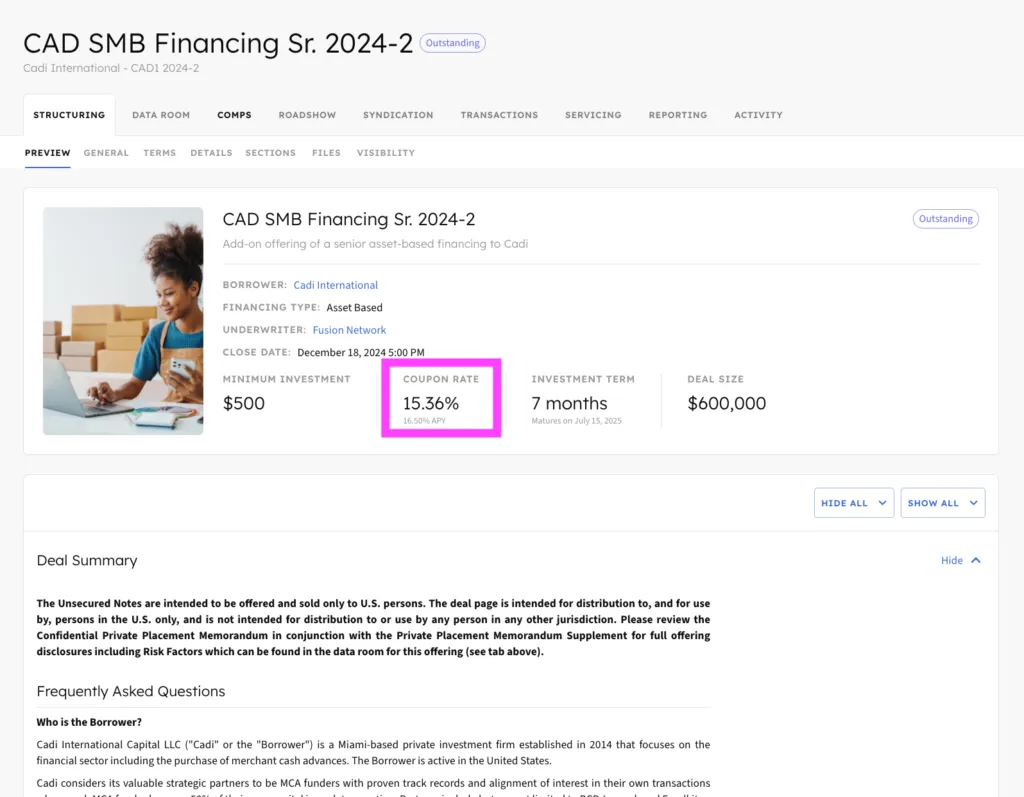The image size is (1024, 797).
Task: Click the Deal Summary section heading
Action: (x=87, y=561)
